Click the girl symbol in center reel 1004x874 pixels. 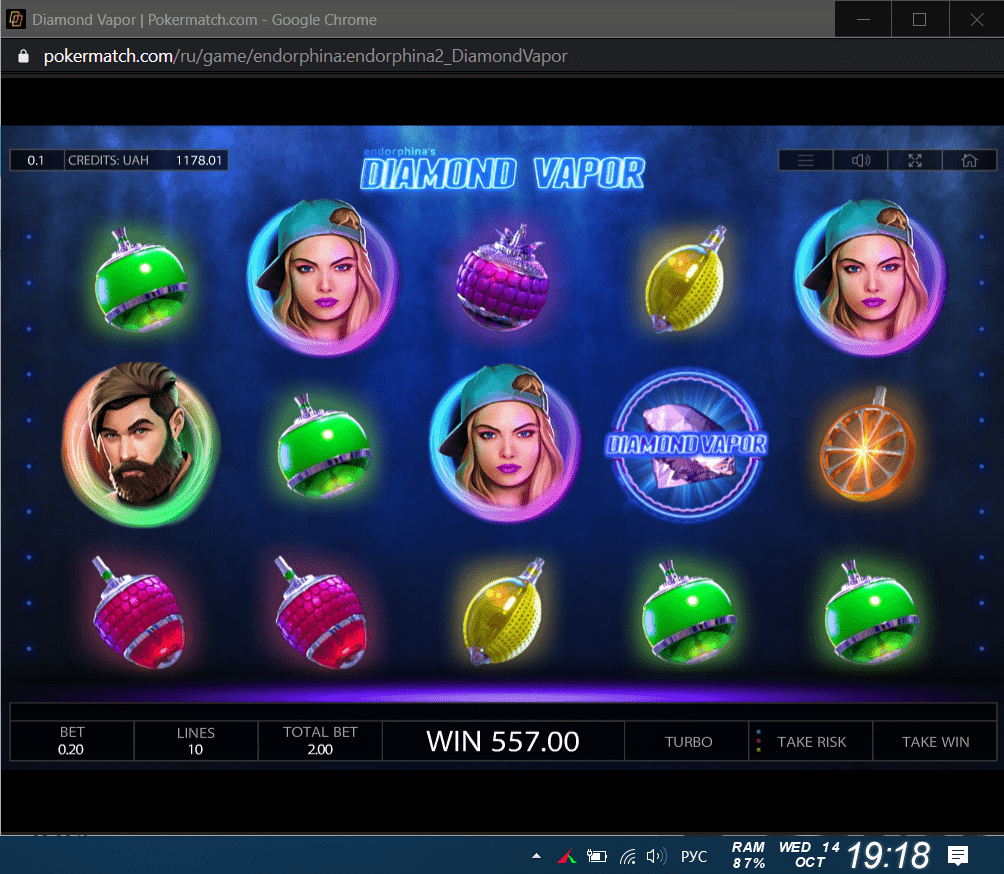click(x=505, y=443)
